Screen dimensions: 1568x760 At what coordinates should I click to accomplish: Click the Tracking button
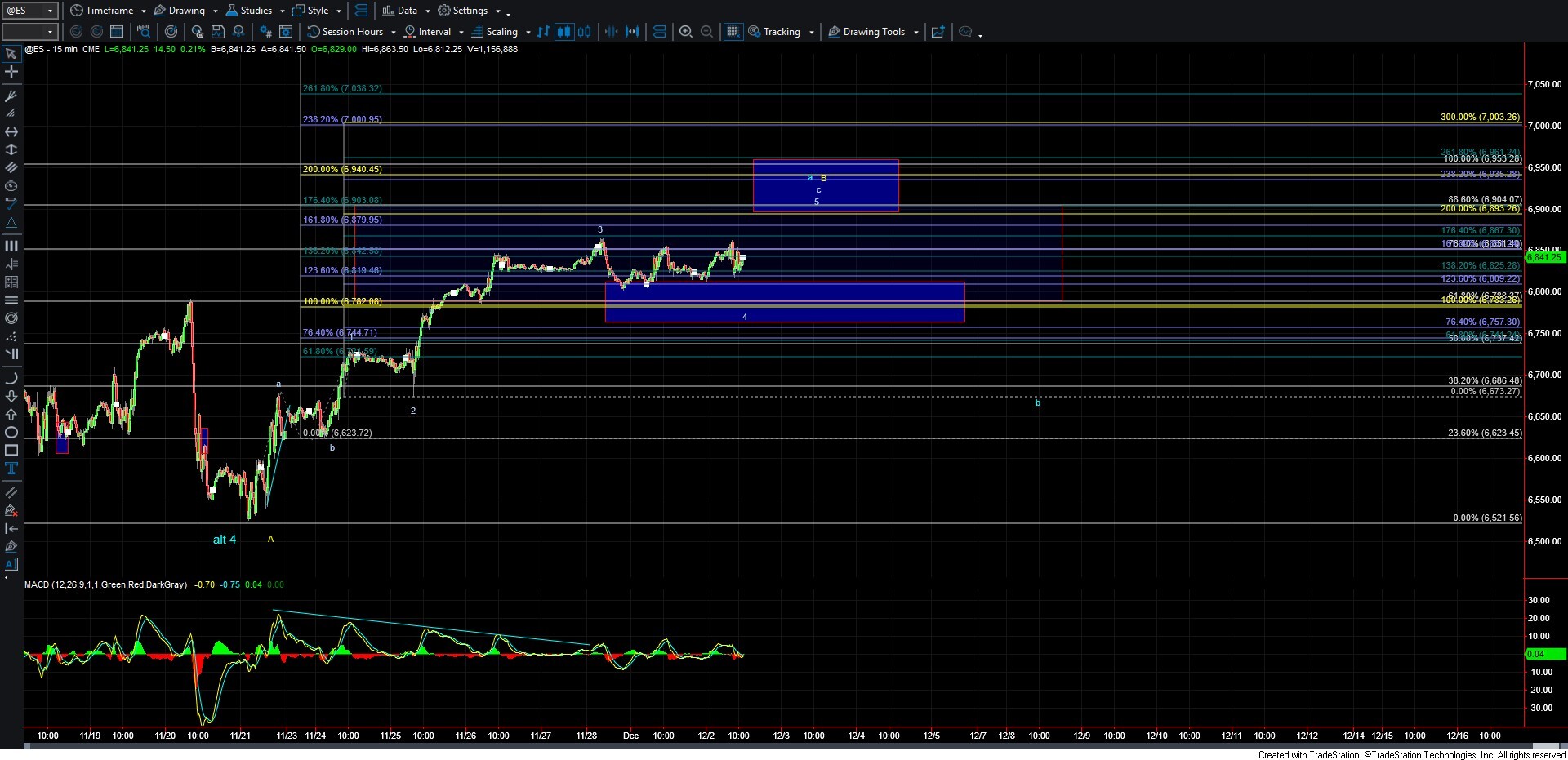coord(781,32)
